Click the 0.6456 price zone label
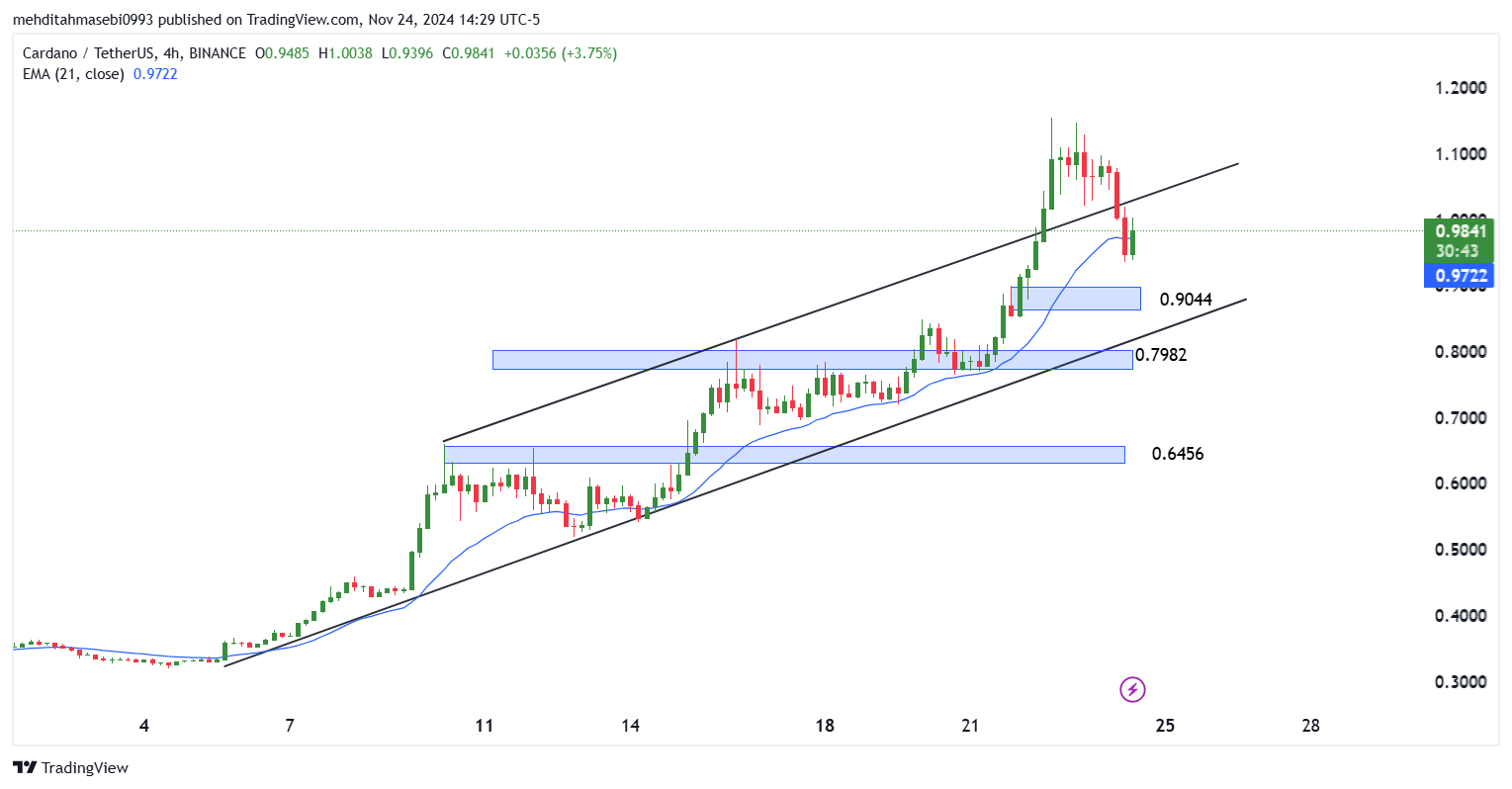The image size is (1512, 789). click(1178, 454)
